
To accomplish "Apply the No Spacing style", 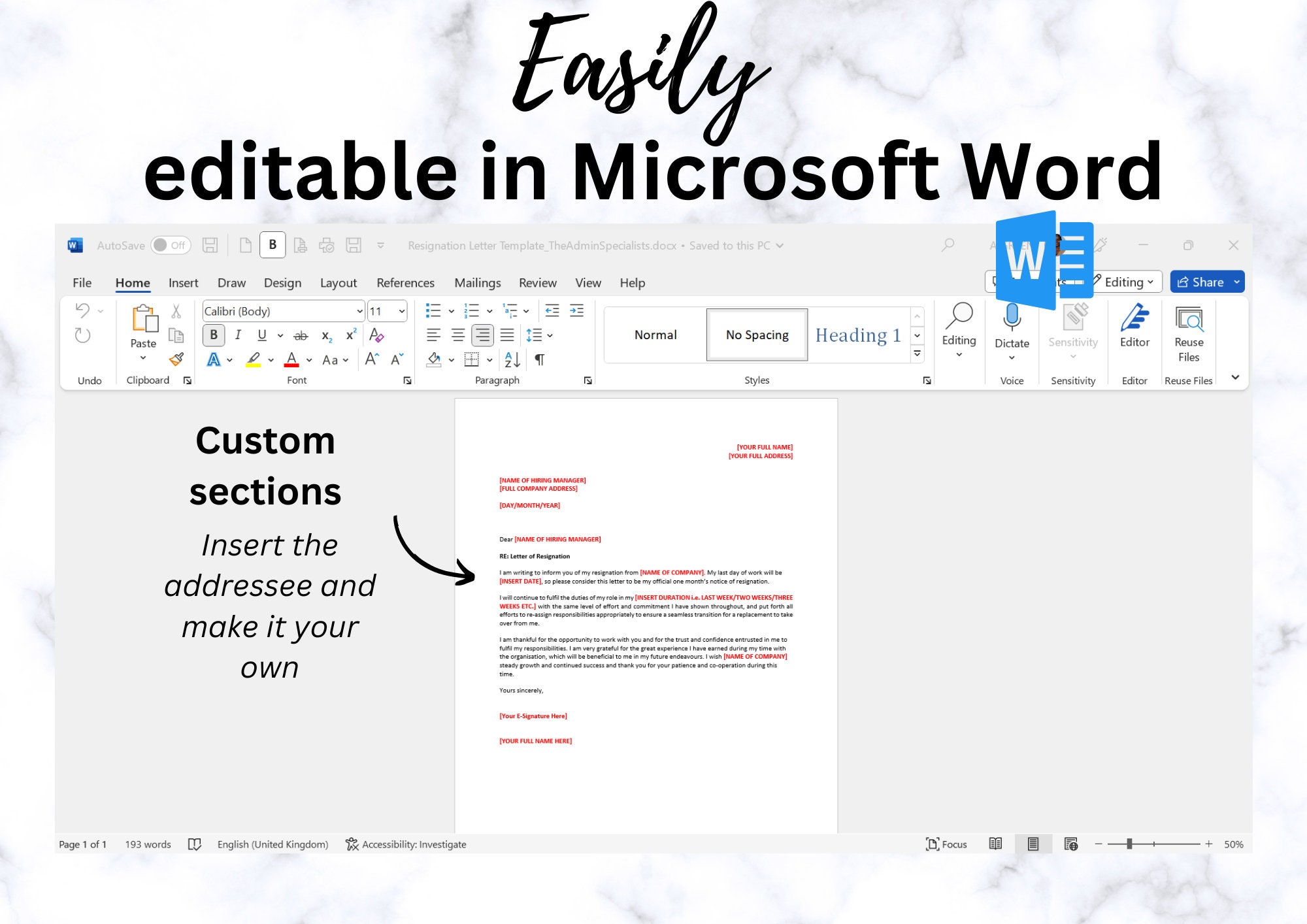I will pyautogui.click(x=756, y=335).
